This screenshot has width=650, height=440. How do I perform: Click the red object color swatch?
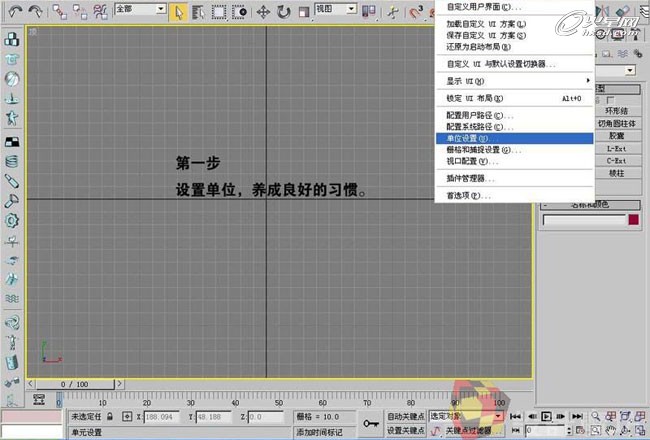click(x=633, y=219)
